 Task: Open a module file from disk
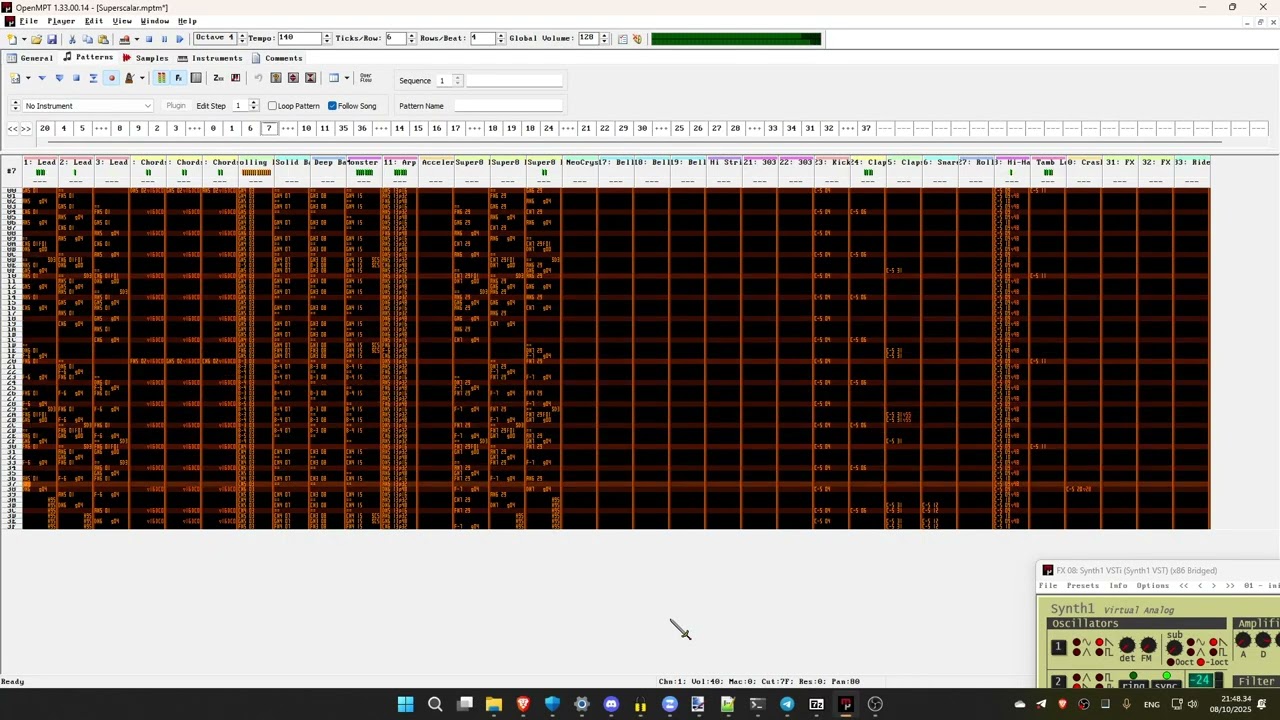point(36,39)
